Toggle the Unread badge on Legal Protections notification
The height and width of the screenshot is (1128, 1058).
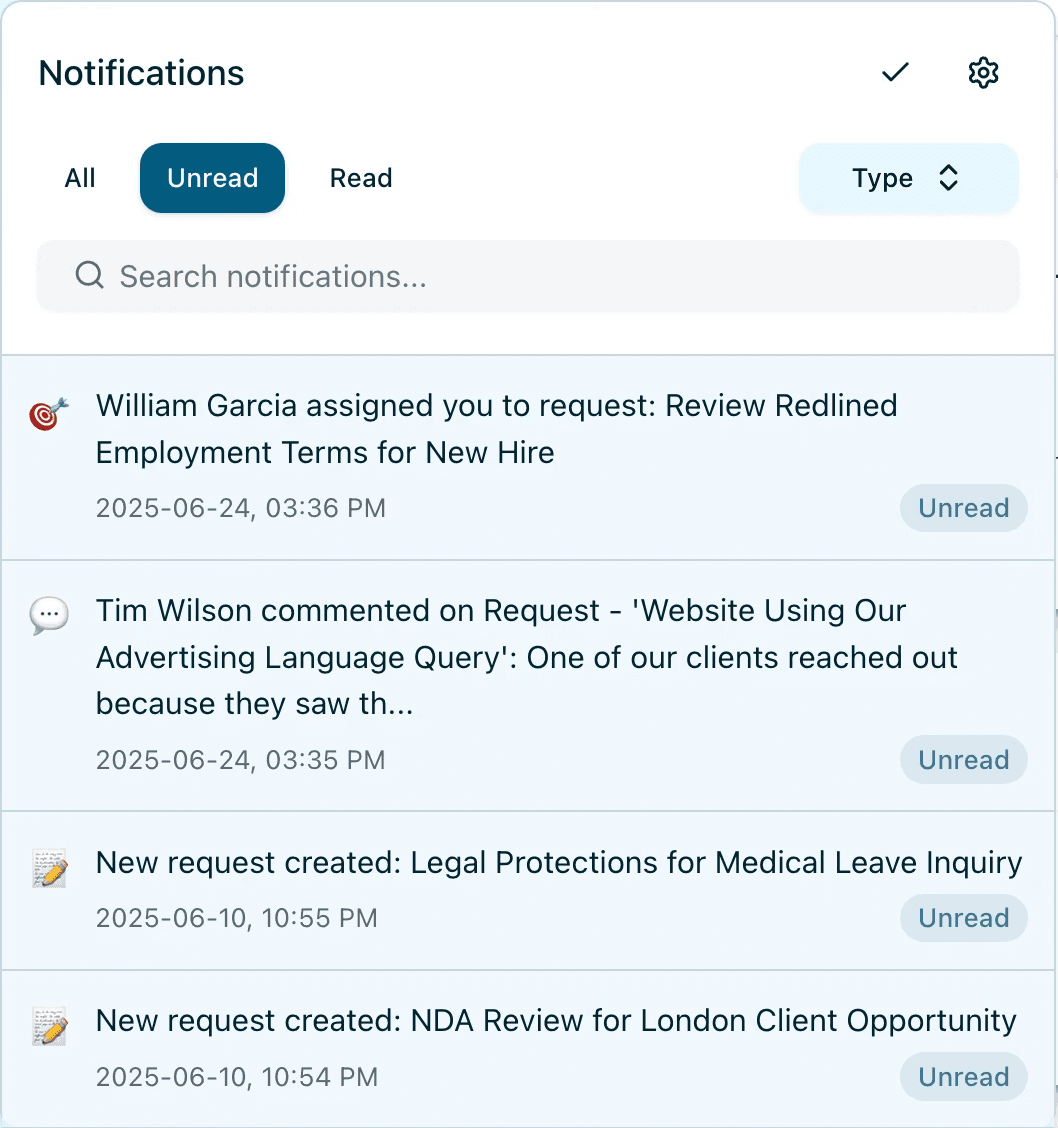(963, 918)
